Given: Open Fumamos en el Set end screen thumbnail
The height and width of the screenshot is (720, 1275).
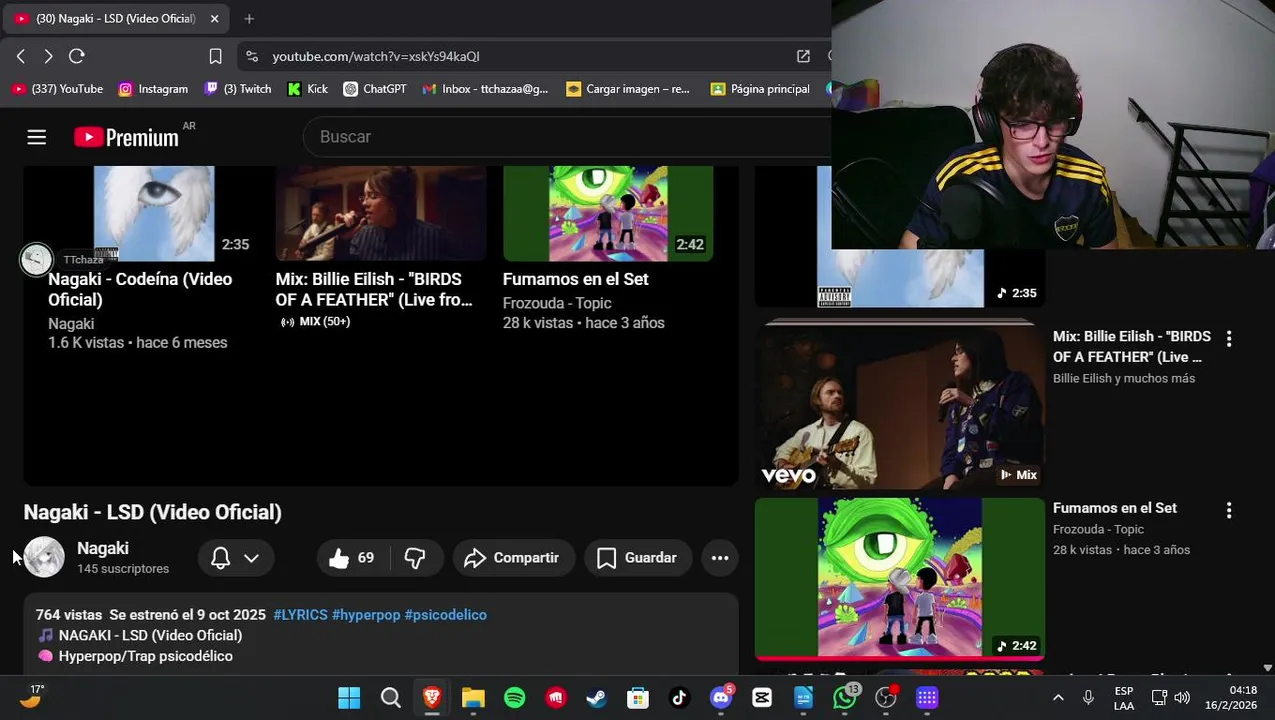Looking at the screenshot, I should click(x=608, y=213).
